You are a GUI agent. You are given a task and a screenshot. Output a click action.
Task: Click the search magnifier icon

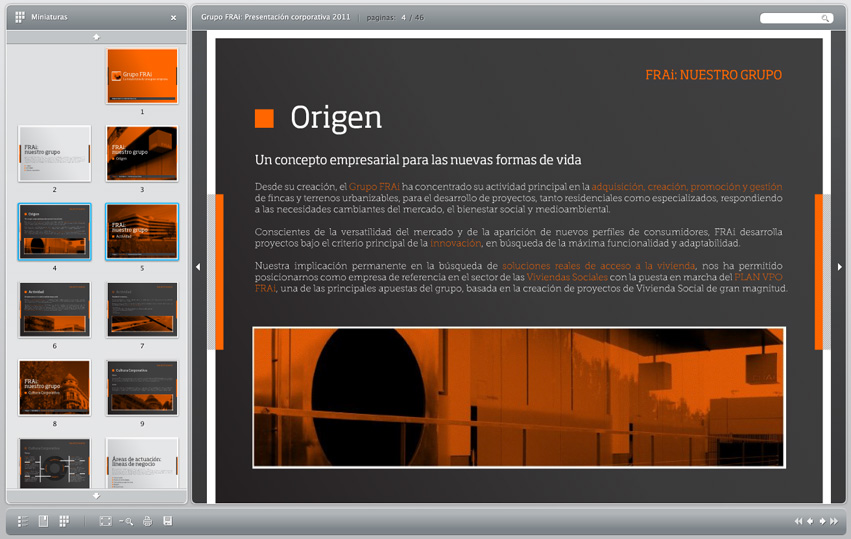tap(825, 18)
